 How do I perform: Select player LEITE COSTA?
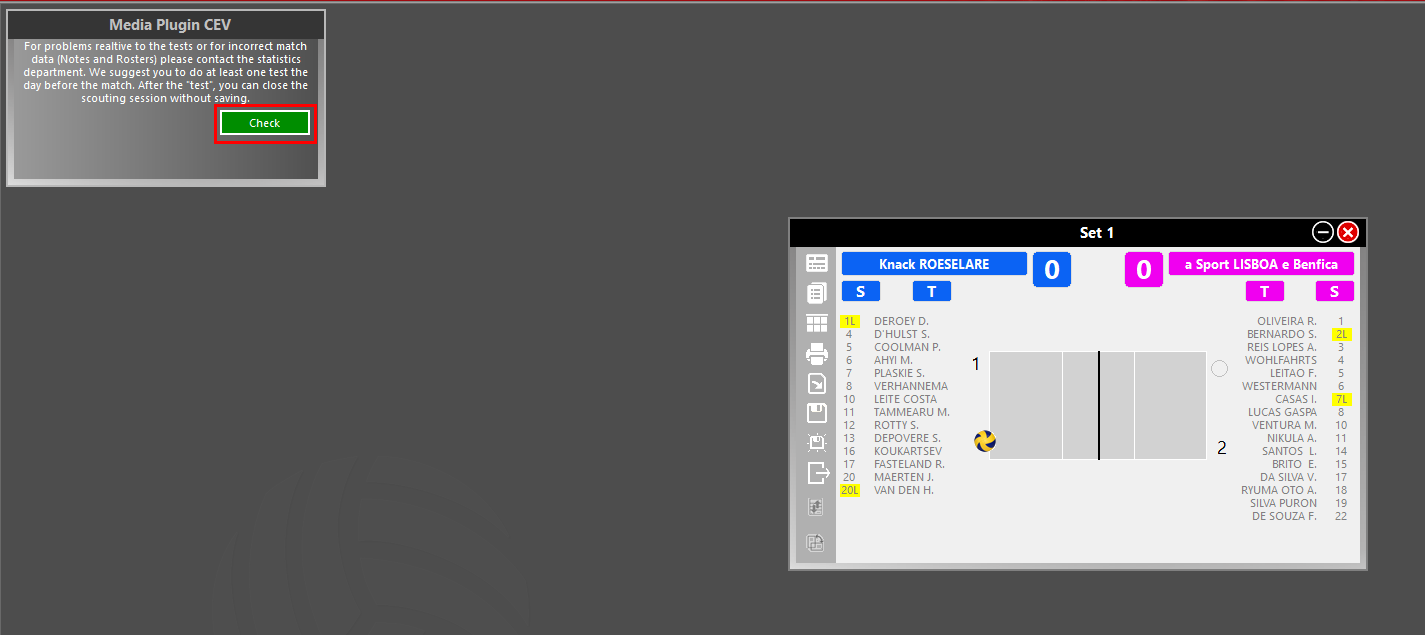(x=906, y=399)
